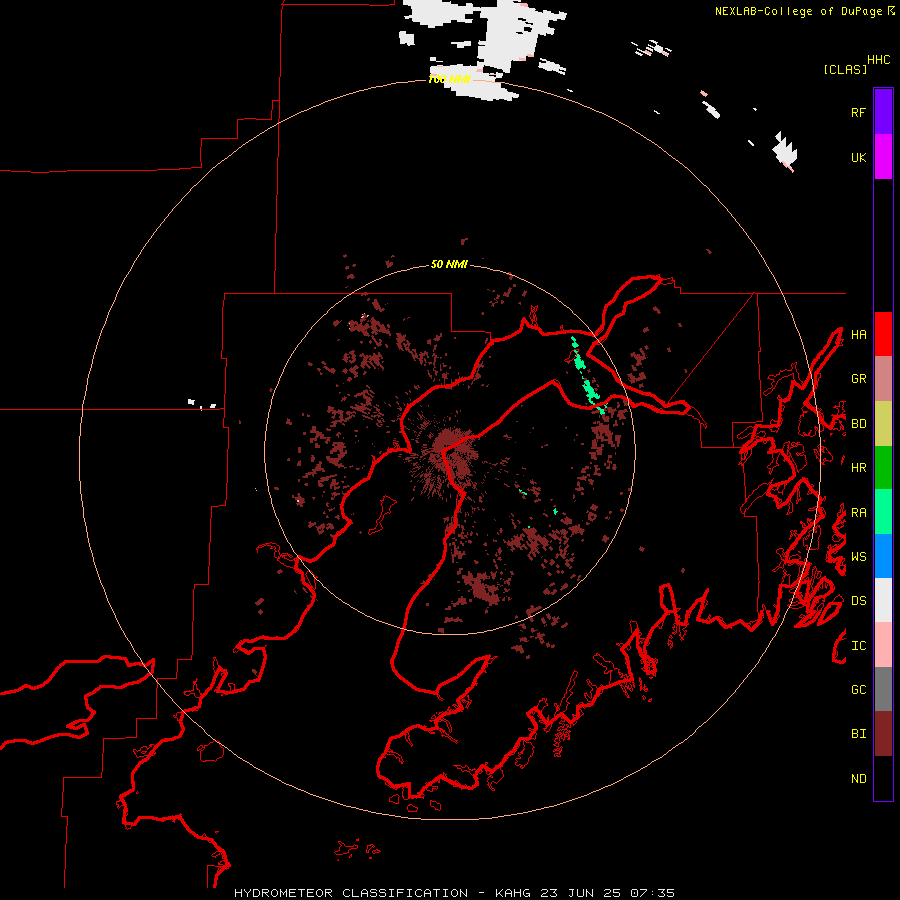Click the DS white legend swatch

click(x=883, y=600)
